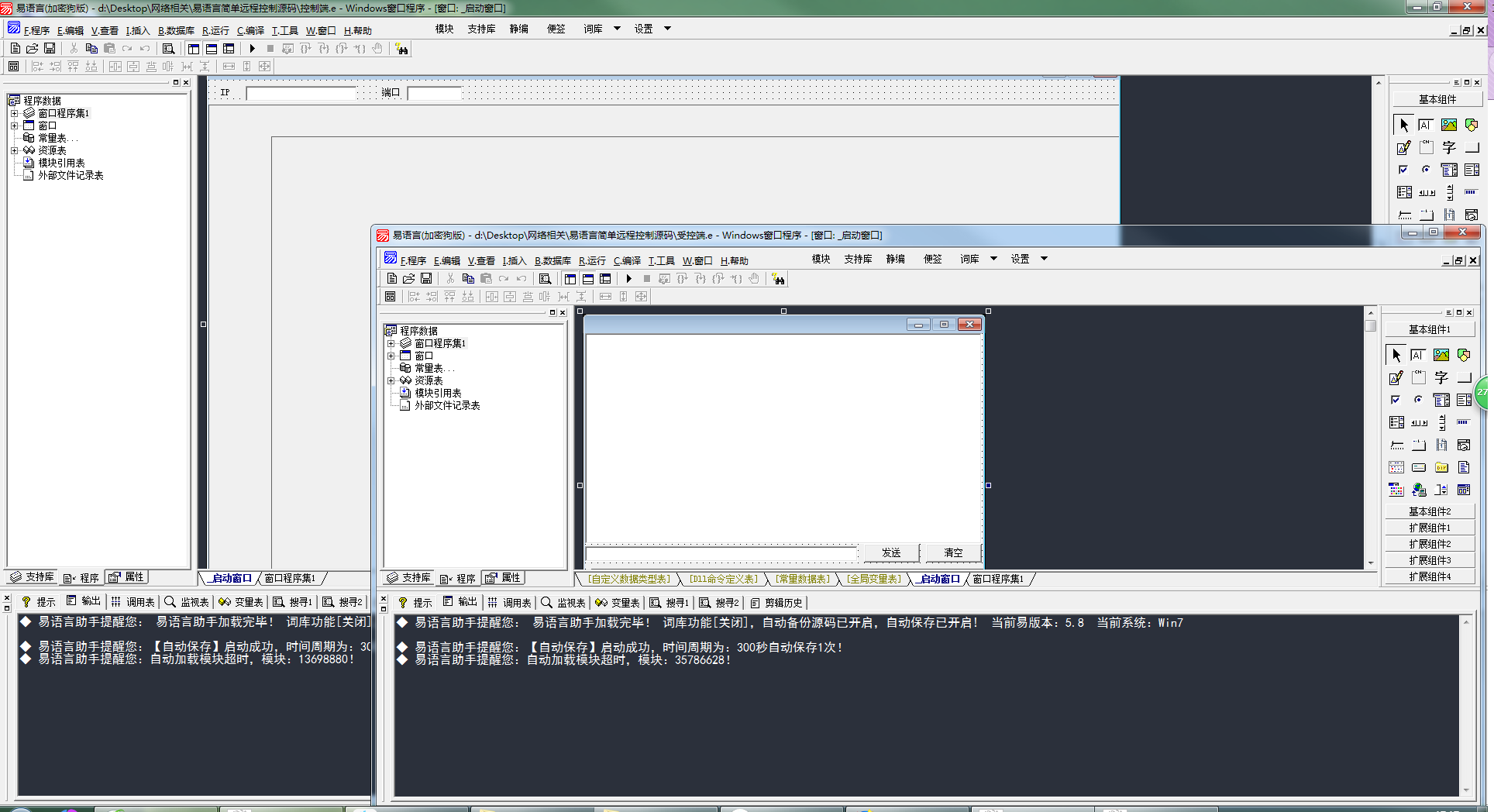Select radio button component in 基本组件1 palette
Screen dimensions: 1494x812
coord(1418,400)
